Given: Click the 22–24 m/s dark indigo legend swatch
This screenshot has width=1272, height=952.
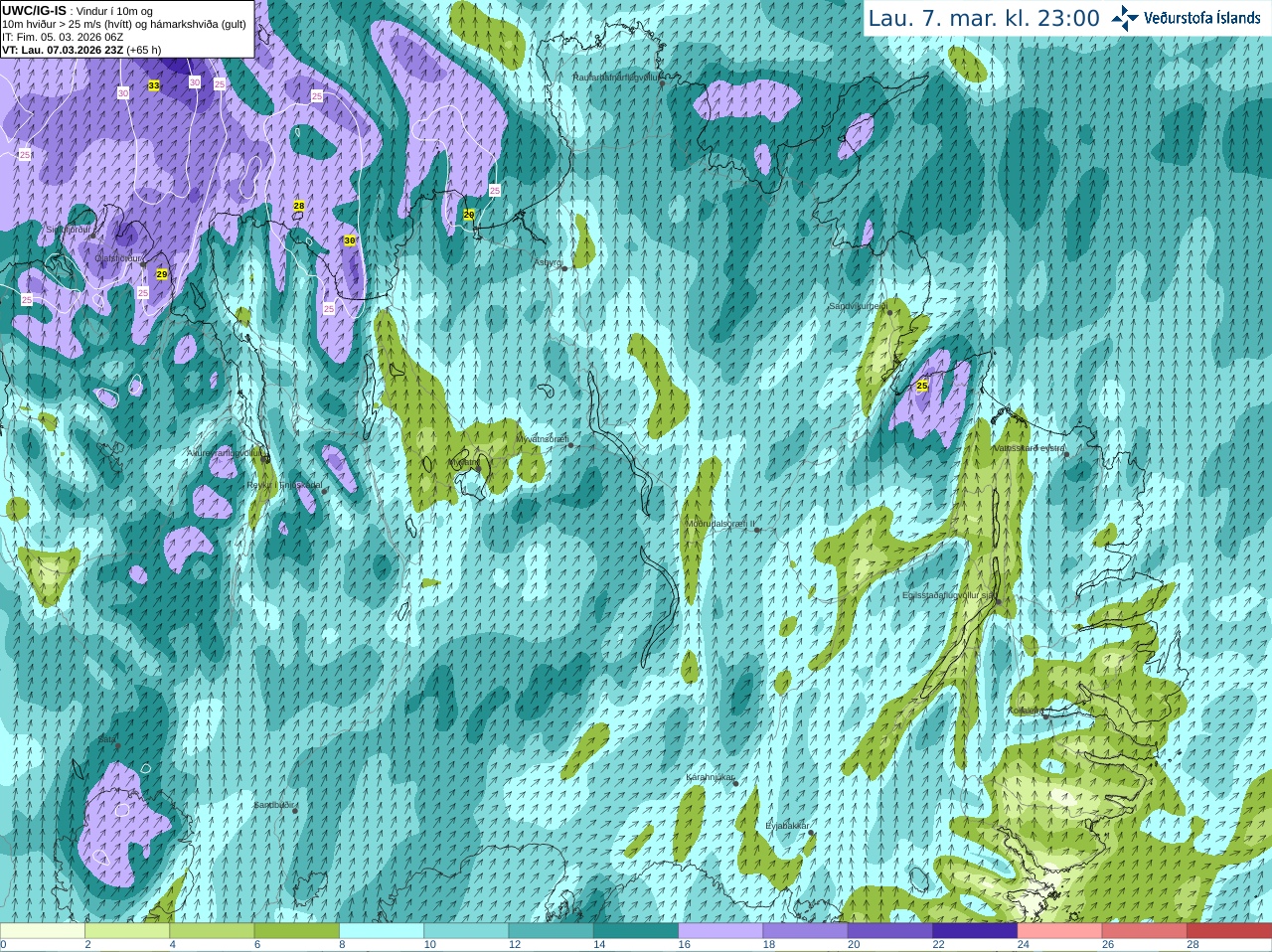Looking at the screenshot, I should [975, 931].
